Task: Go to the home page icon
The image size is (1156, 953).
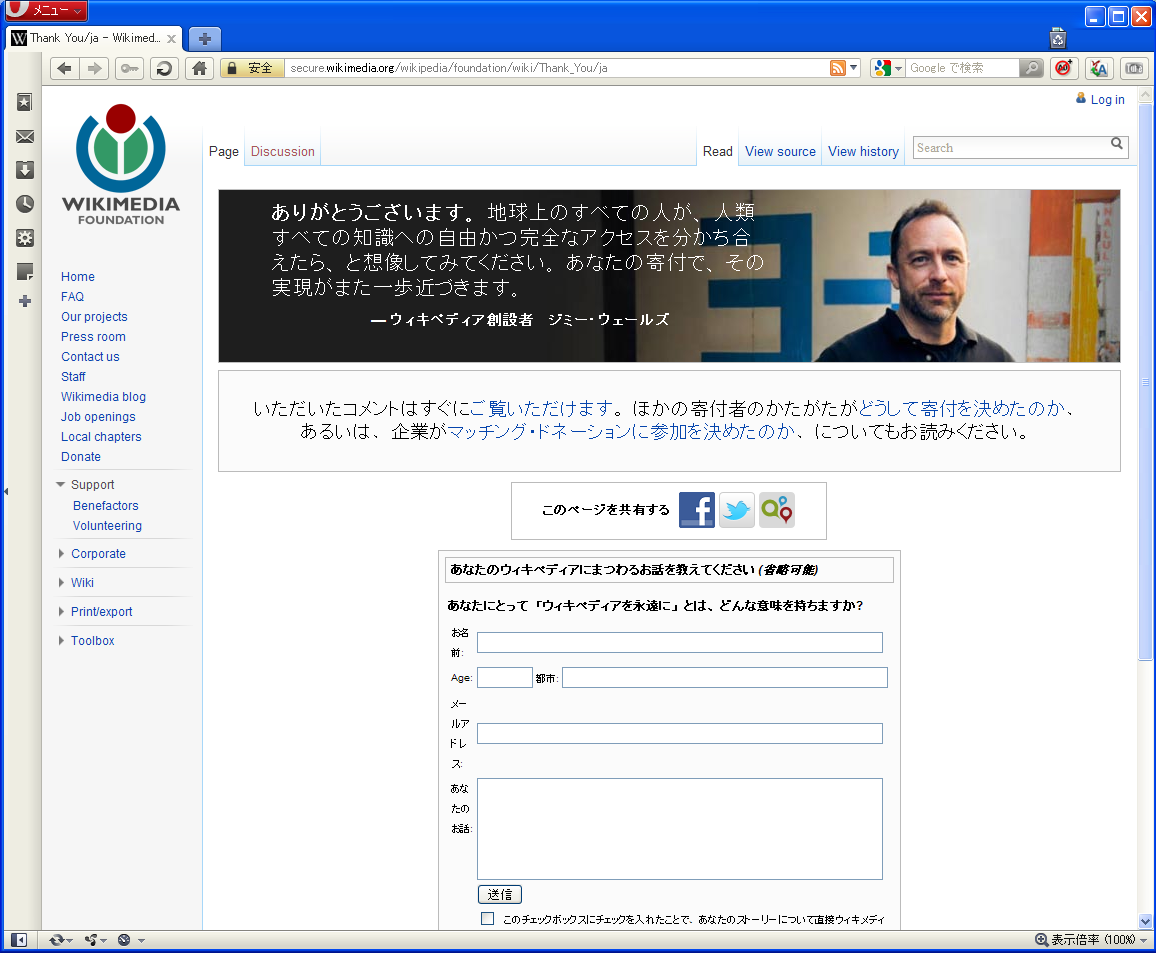Action: point(199,69)
